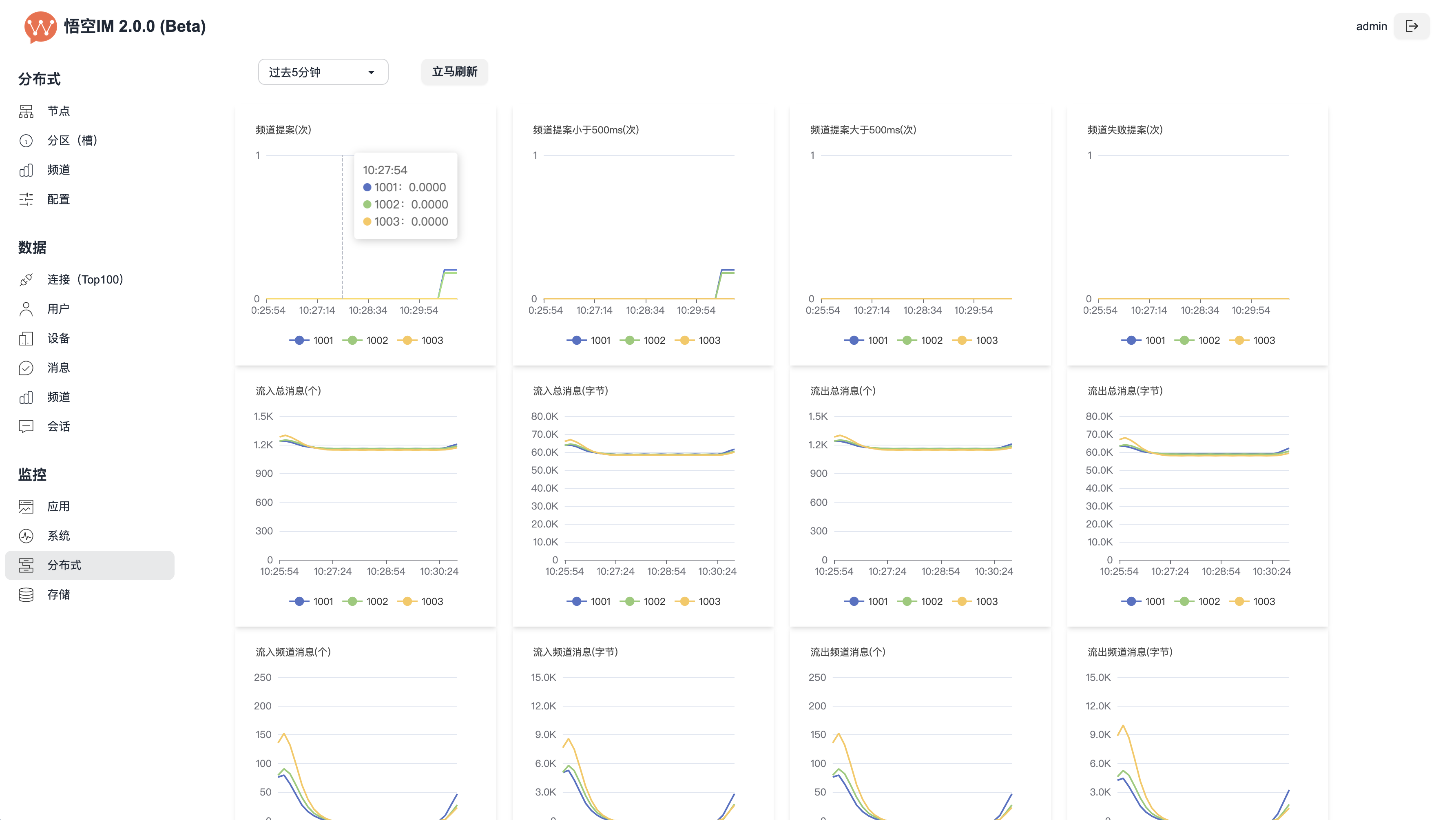
Task: Click the 节点 node icon in sidebar
Action: [x=26, y=111]
